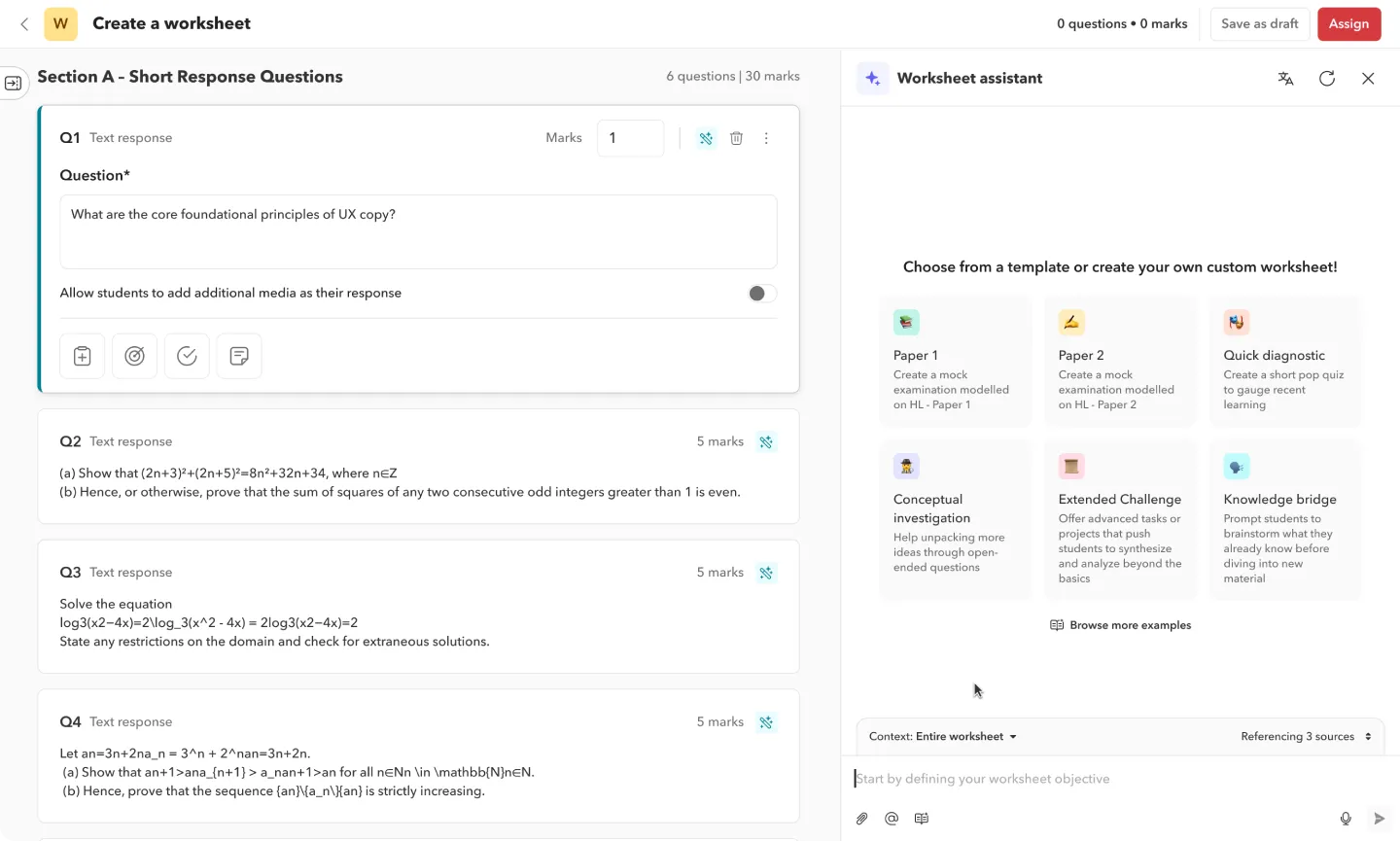
Task: Send the assistant message with the arrow icon
Action: [x=1378, y=818]
